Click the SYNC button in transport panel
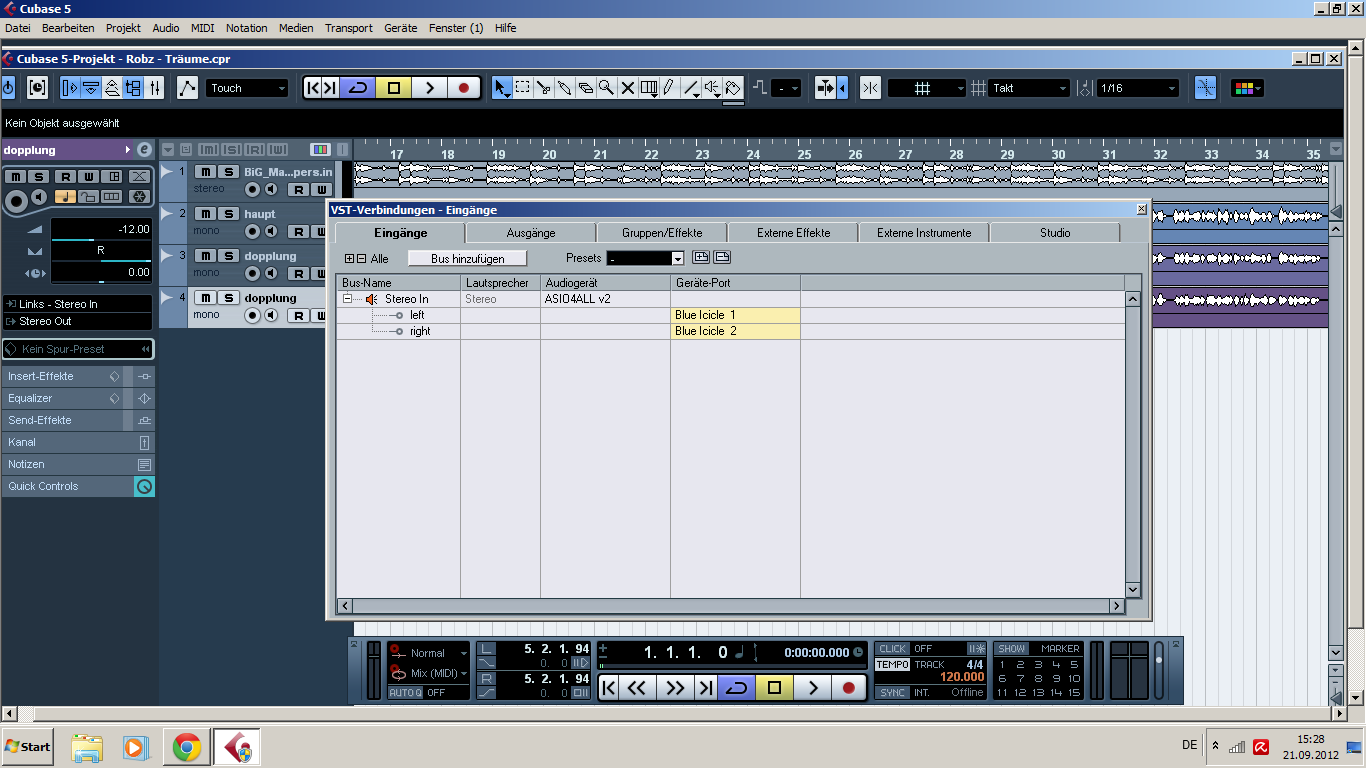Screen dimensions: 1366x768 click(x=892, y=692)
